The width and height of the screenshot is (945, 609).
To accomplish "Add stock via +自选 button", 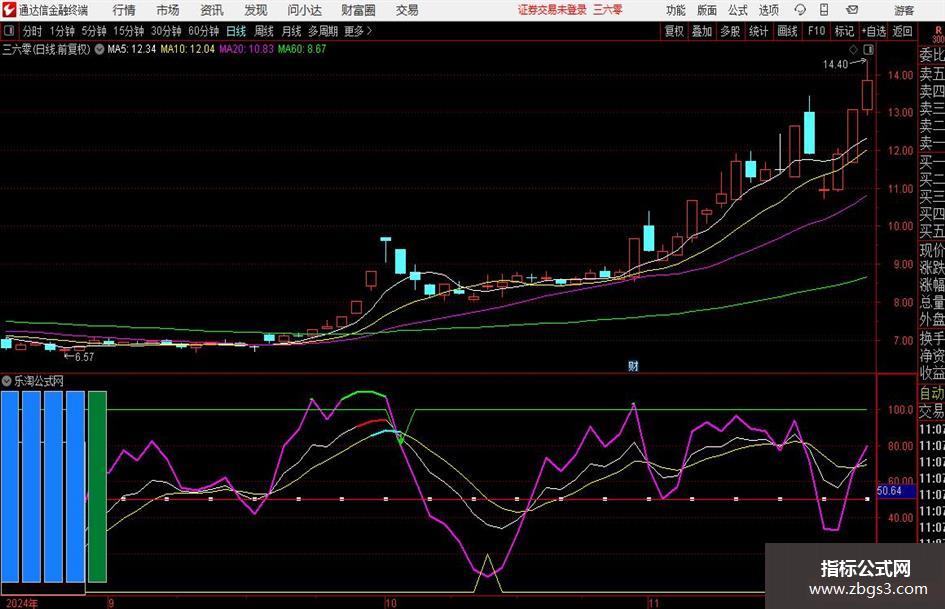I will [873, 31].
